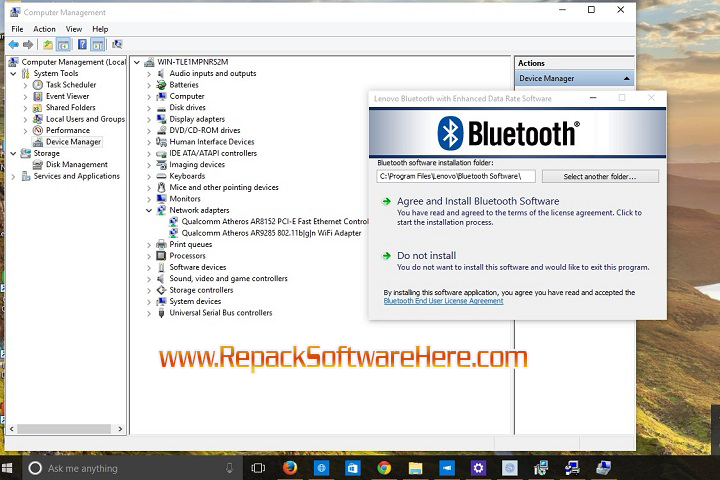
Task: Open the blue Help toolbar icon
Action: (x=82, y=45)
